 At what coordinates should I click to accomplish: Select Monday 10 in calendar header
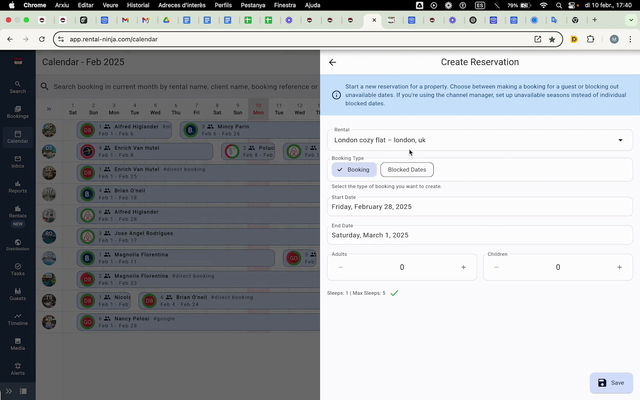click(258, 109)
